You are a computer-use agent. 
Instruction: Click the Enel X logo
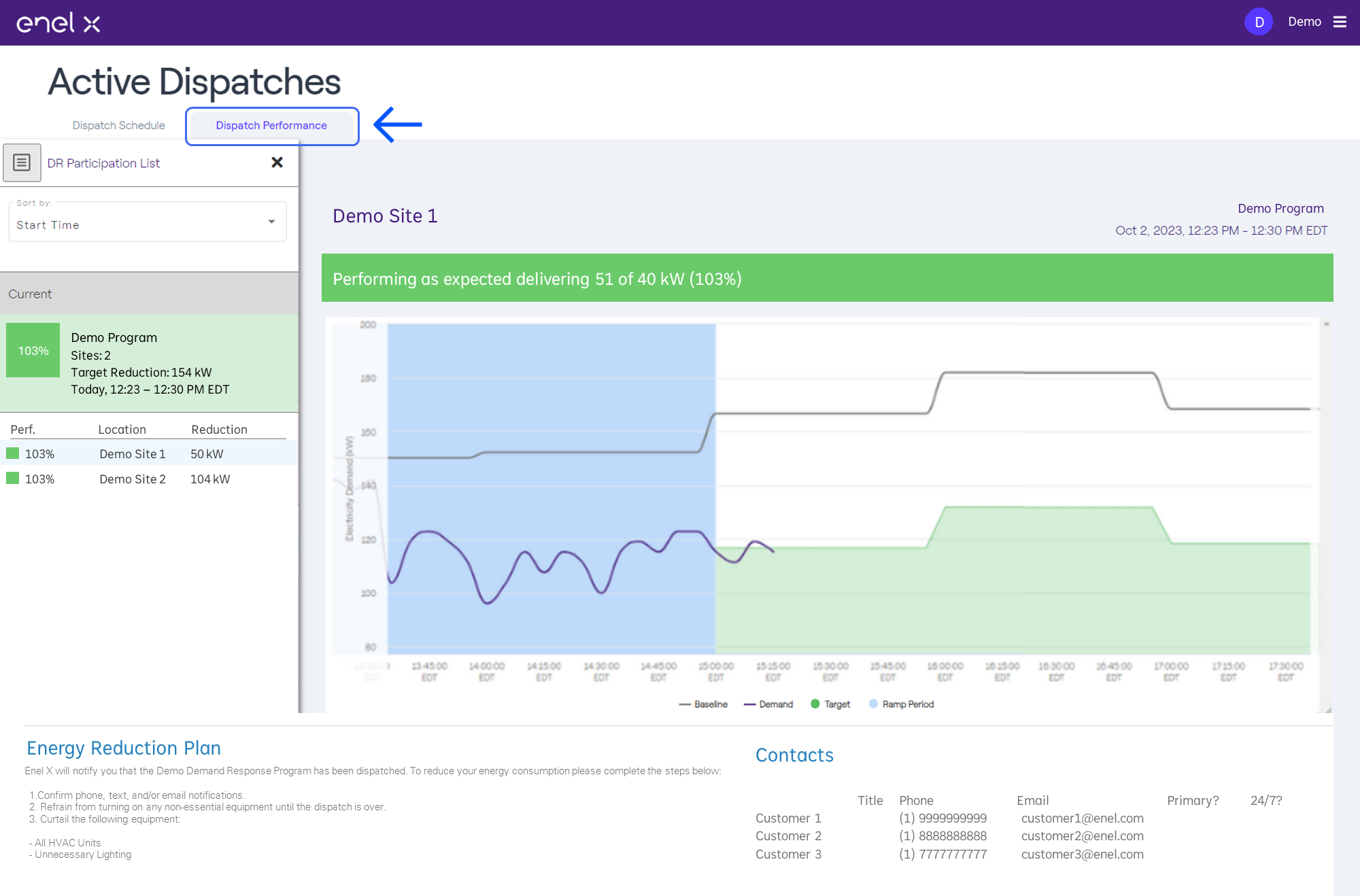pos(58,23)
